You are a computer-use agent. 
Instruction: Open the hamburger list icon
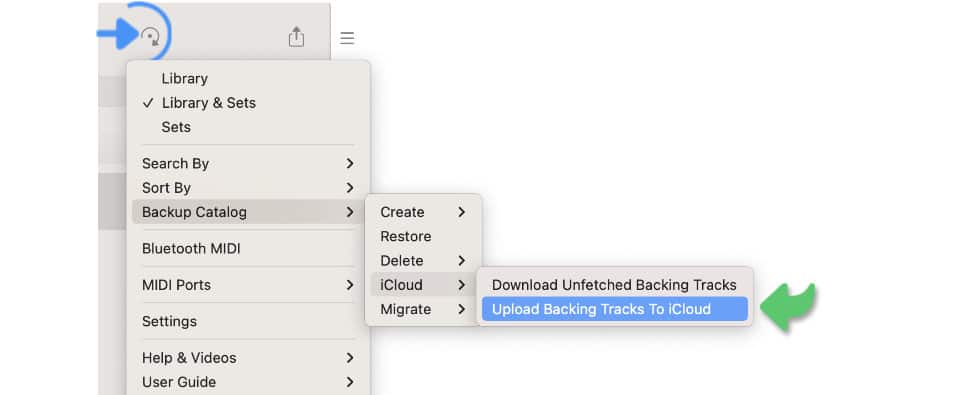tap(347, 38)
